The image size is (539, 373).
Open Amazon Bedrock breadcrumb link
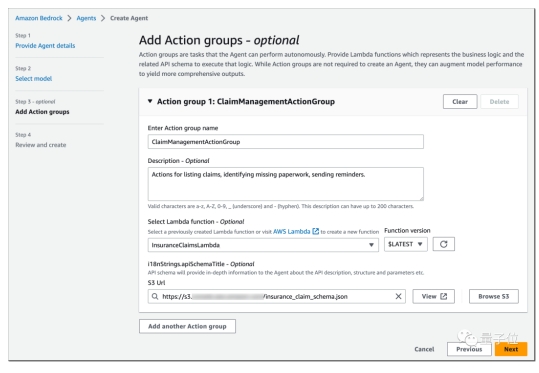[39, 18]
